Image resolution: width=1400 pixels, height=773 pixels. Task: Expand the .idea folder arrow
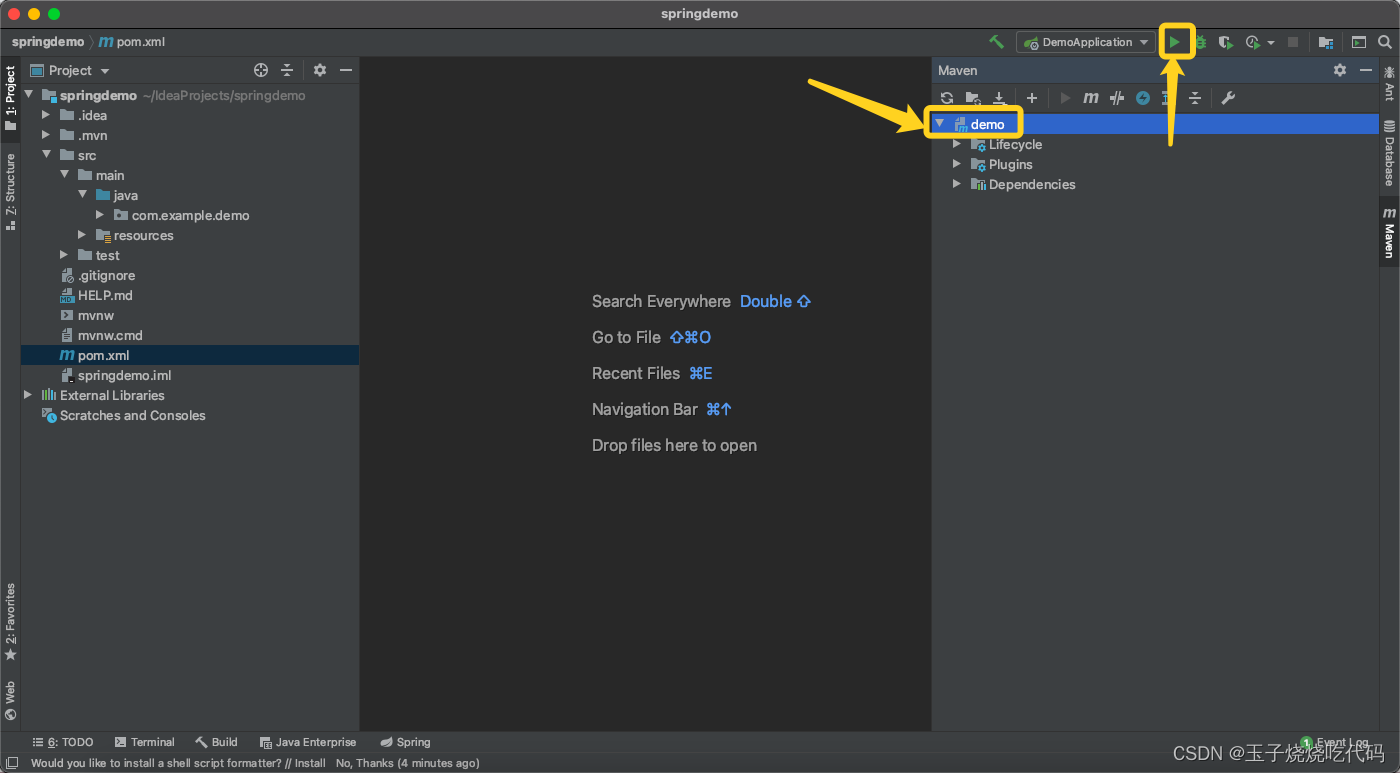point(46,116)
